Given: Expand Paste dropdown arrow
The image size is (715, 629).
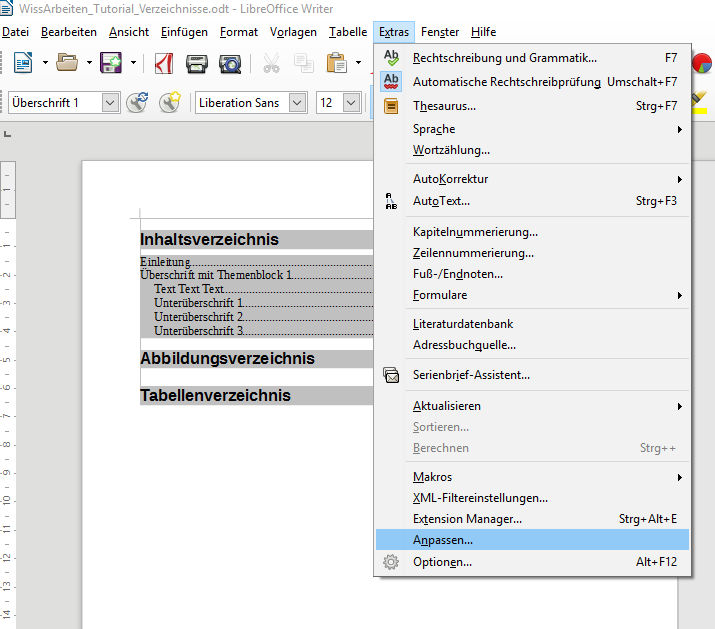Looking at the screenshot, I should [x=358, y=62].
